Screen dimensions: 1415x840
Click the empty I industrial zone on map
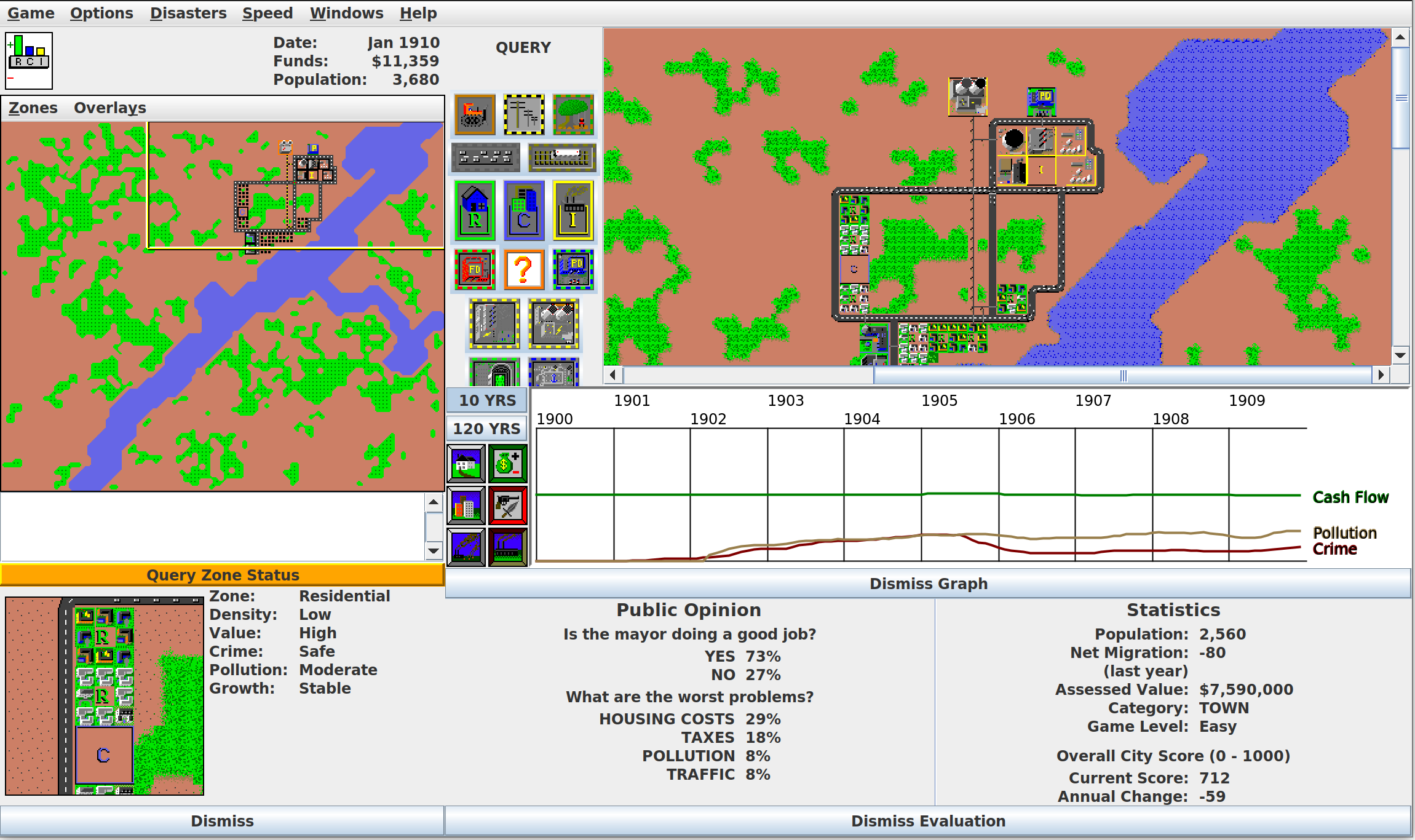tap(1040, 170)
